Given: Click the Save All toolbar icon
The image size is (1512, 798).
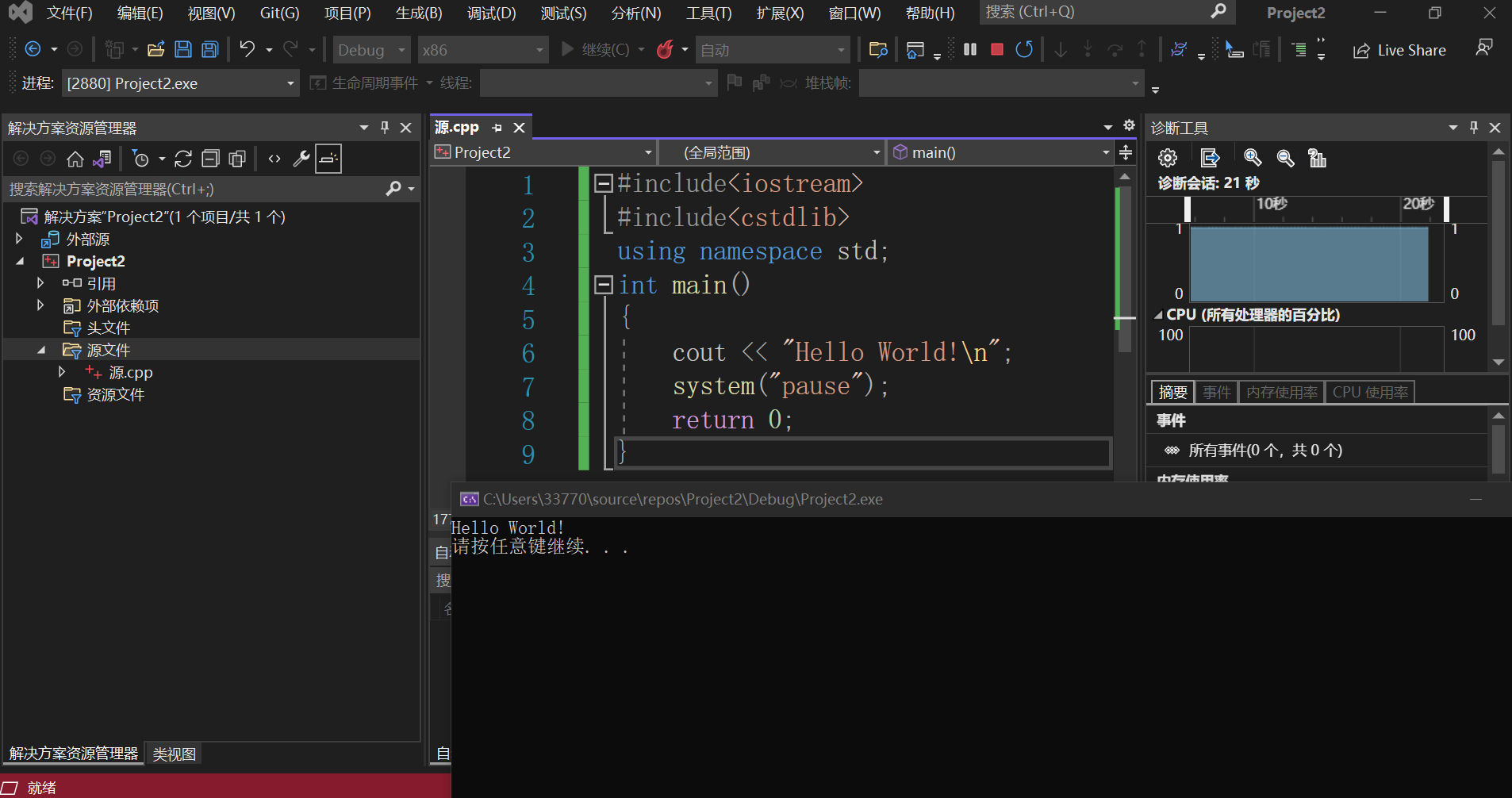Looking at the screenshot, I should [210, 50].
